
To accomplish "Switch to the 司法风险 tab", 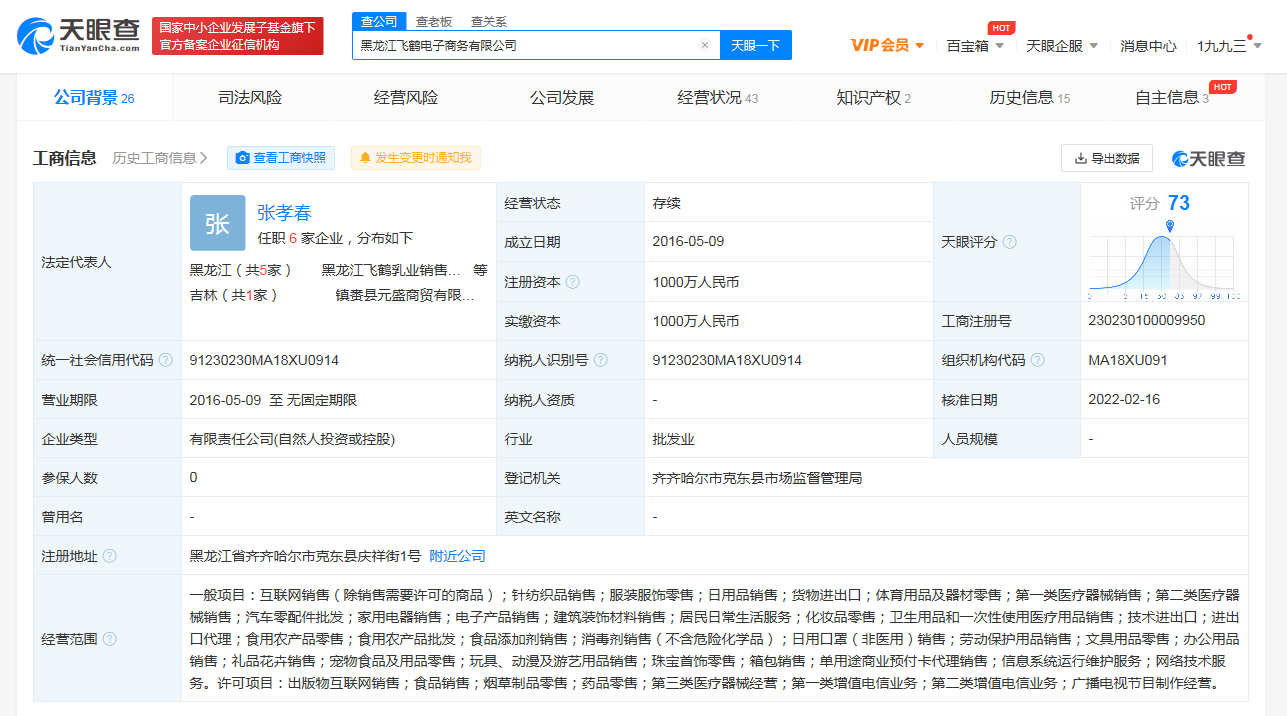I will (250, 98).
